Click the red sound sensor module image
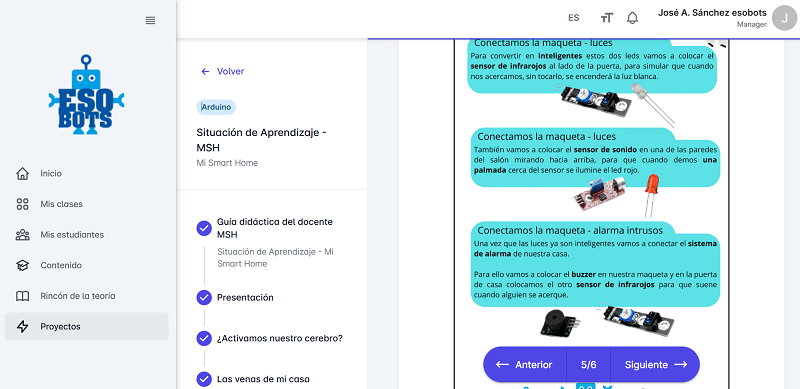The height and width of the screenshot is (389, 800). point(600,193)
